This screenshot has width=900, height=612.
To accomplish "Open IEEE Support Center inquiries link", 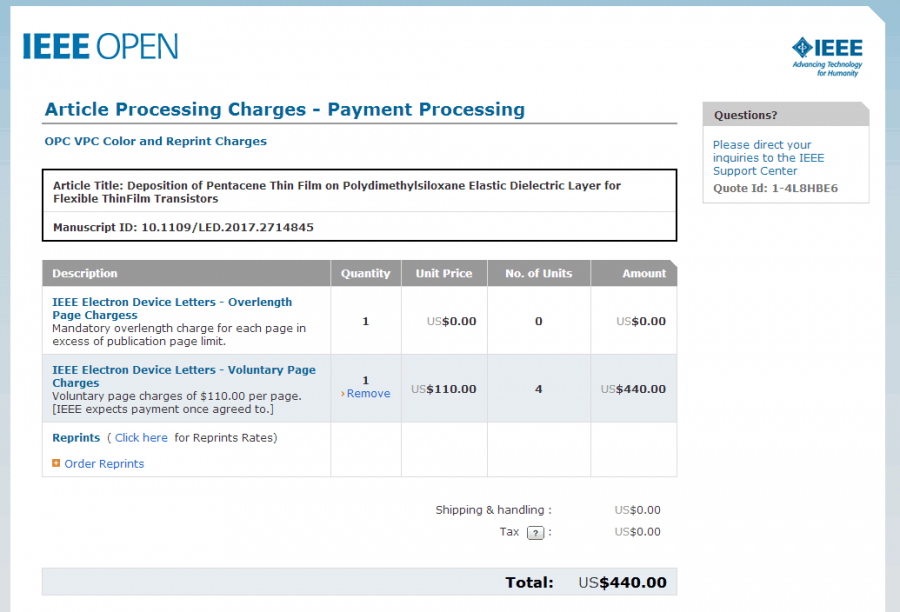I will click(768, 158).
